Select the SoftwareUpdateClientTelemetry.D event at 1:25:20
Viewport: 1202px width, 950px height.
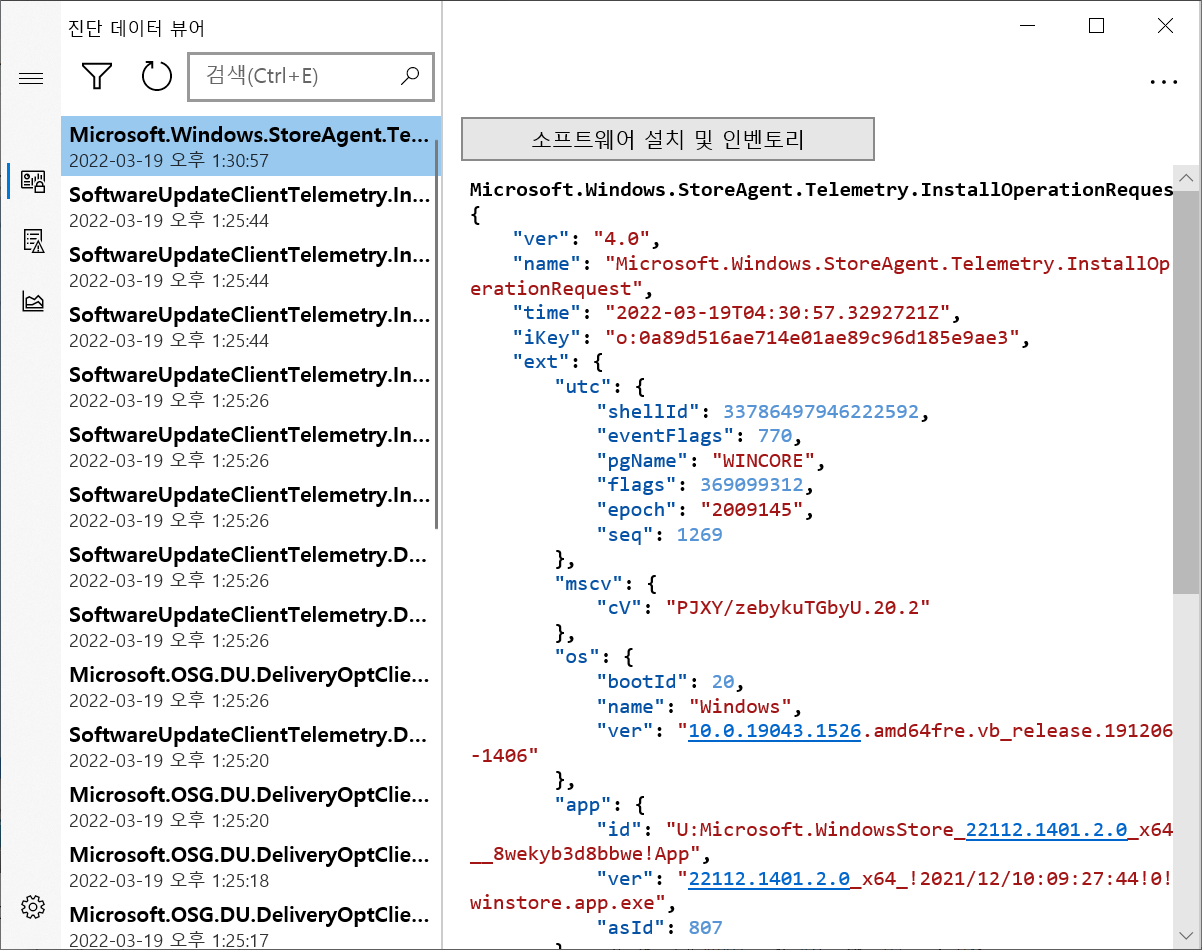point(250,747)
